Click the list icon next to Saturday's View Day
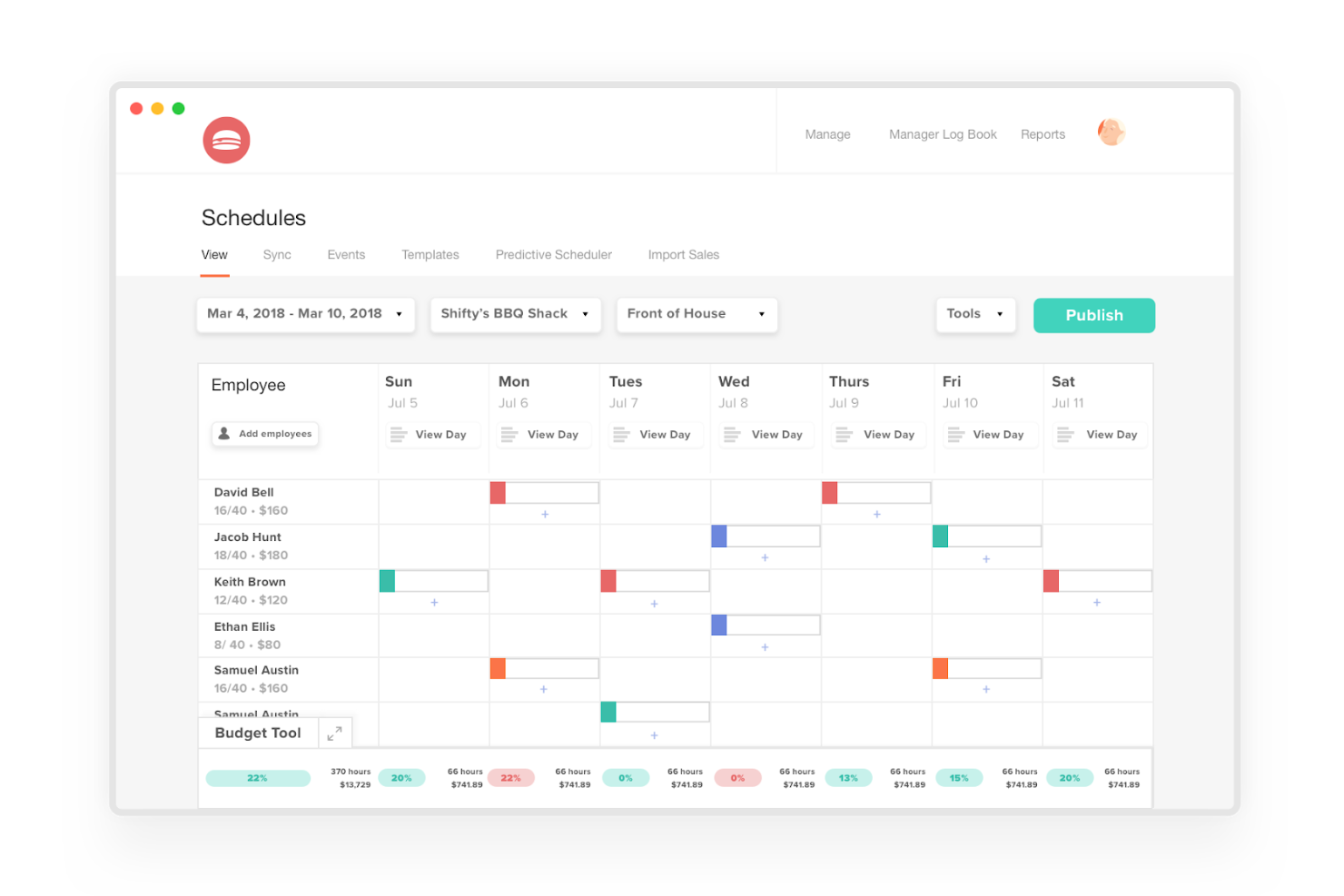This screenshot has width=1344, height=896. 1064,435
